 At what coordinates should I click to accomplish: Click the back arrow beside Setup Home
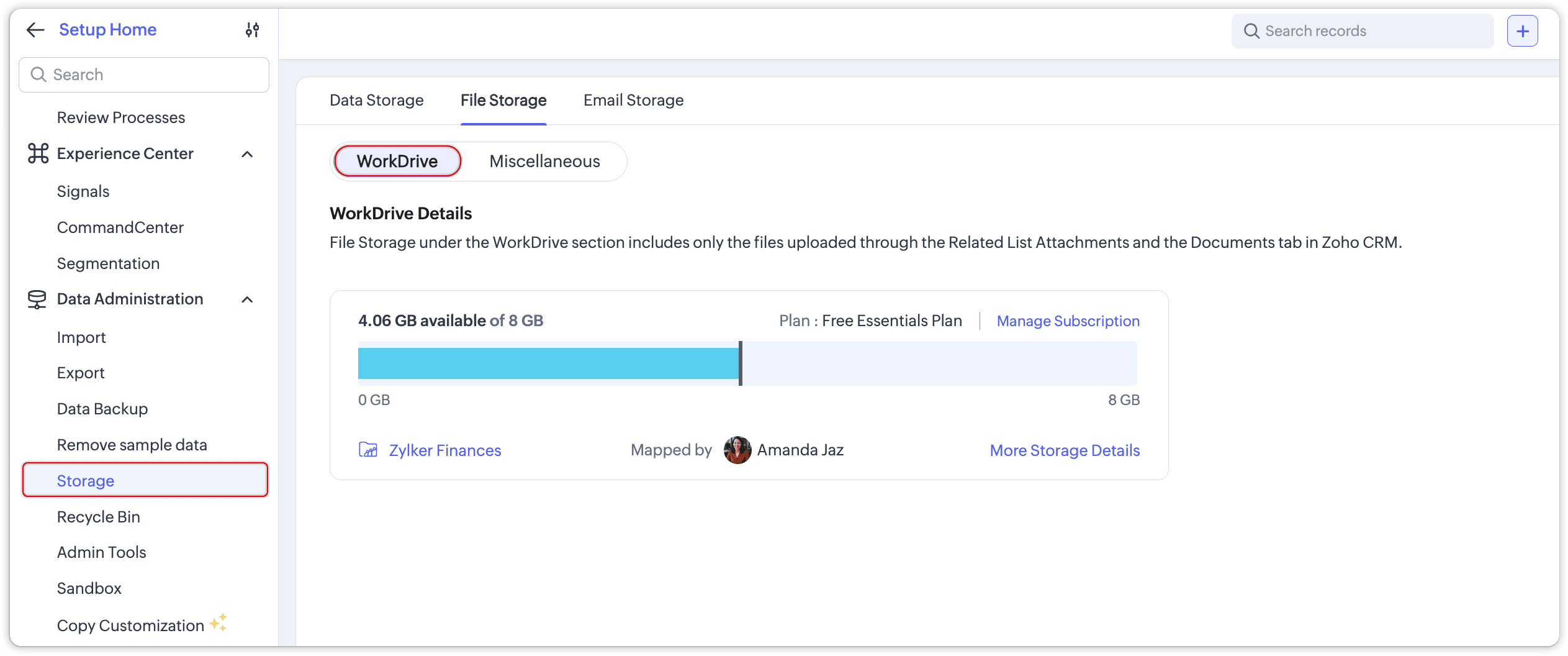pos(35,30)
